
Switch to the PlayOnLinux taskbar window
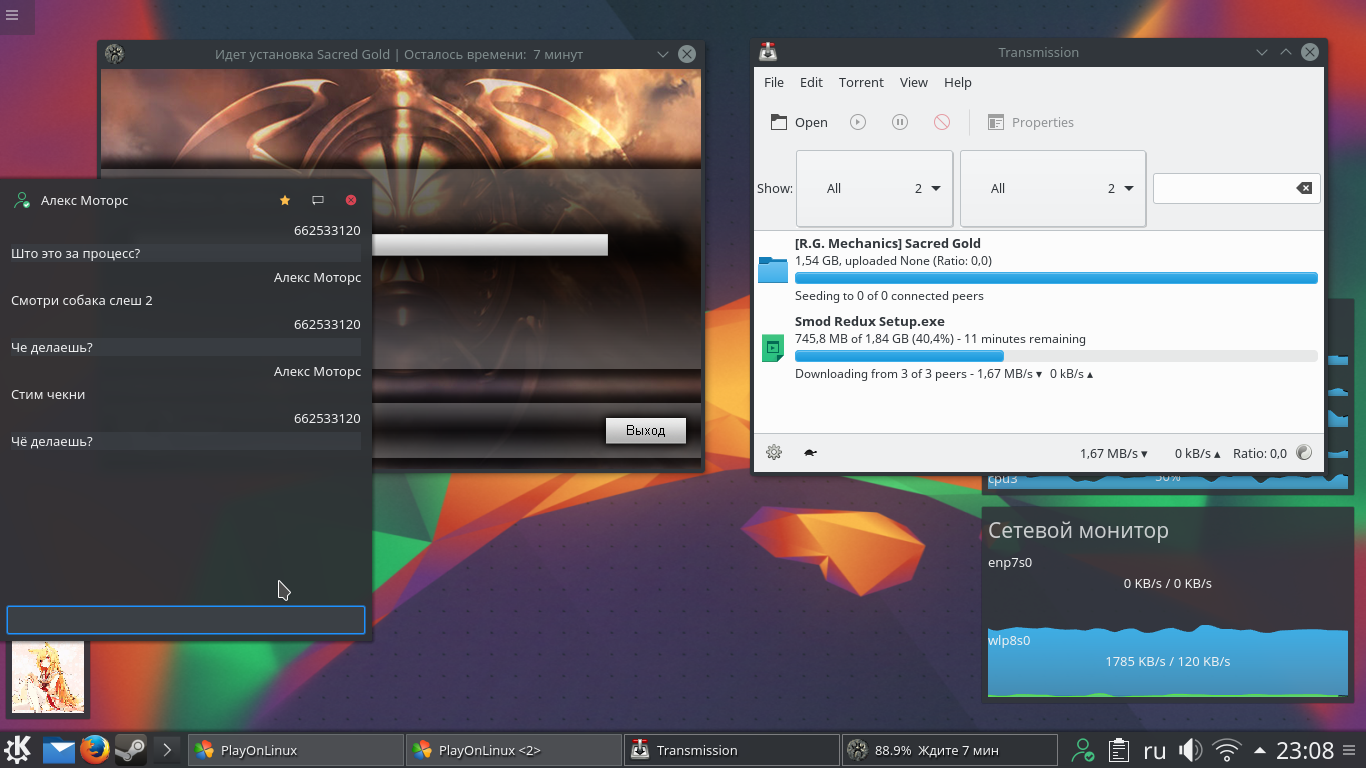(295, 750)
